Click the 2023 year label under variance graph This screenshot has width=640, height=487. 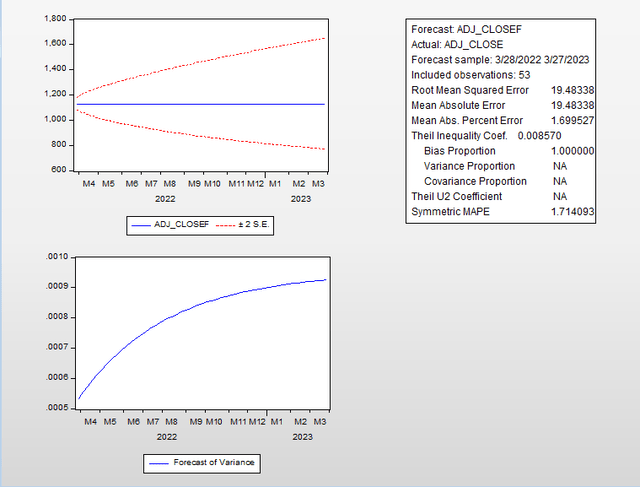click(x=302, y=437)
